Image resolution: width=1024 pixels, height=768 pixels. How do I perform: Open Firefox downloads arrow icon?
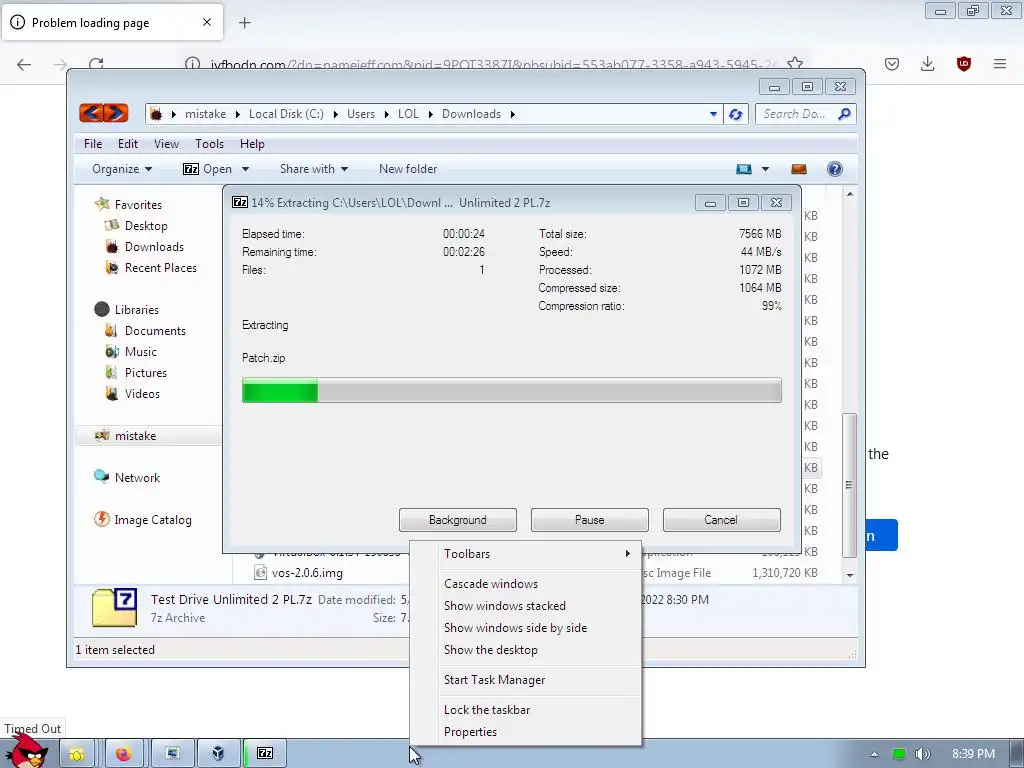(x=927, y=64)
